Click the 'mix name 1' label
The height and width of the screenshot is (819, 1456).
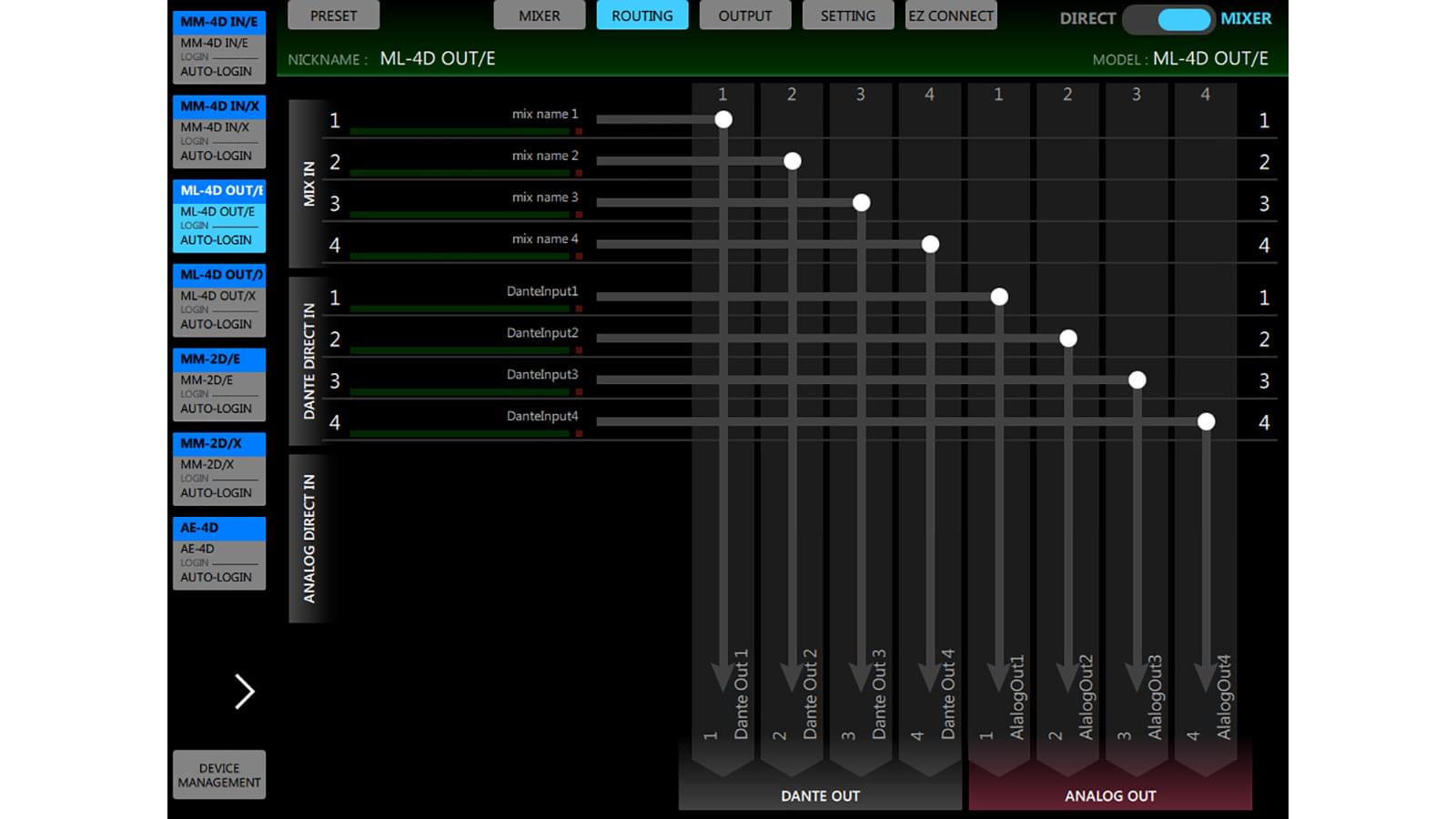click(x=544, y=114)
